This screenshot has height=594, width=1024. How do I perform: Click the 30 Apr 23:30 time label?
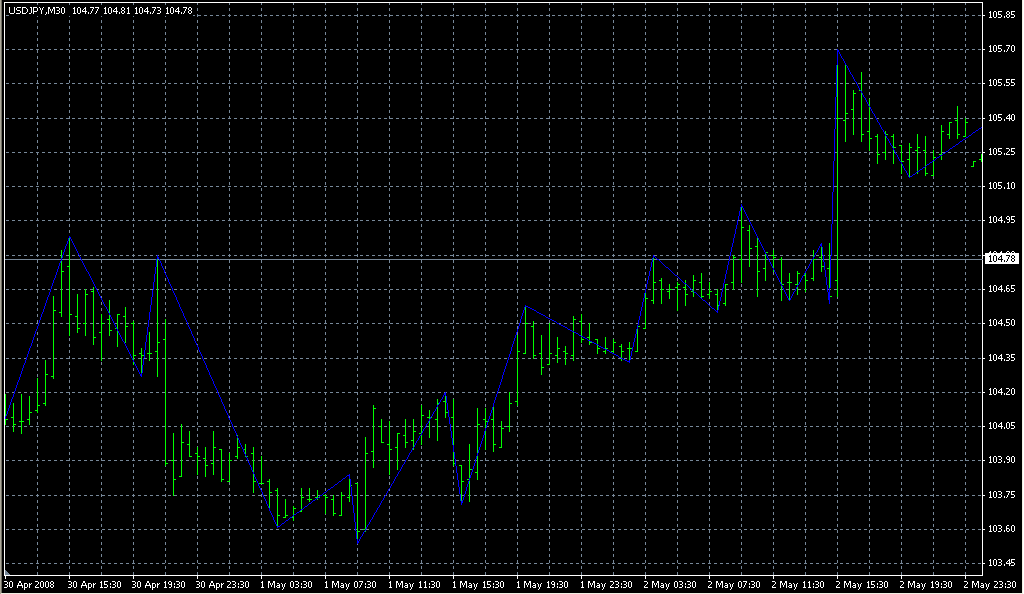(224, 584)
